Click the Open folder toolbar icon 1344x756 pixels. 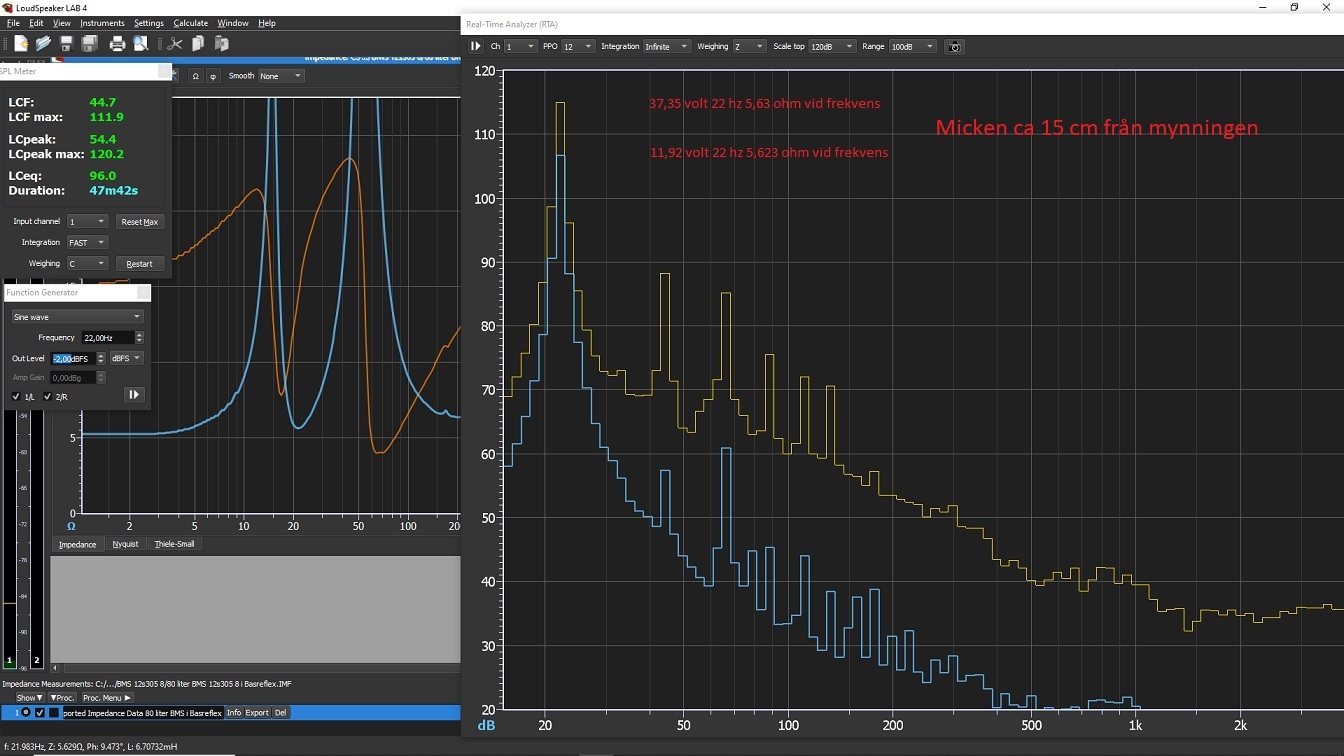(x=43, y=44)
